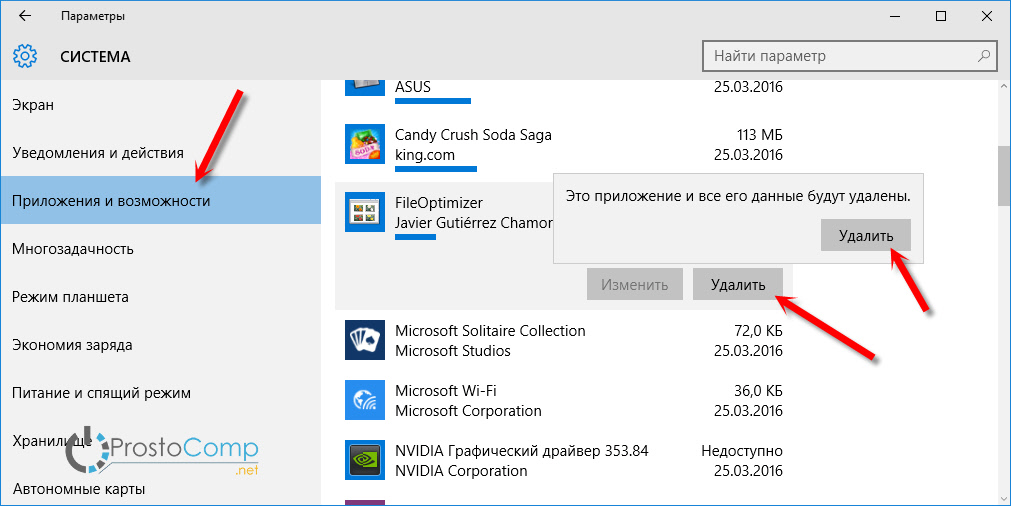The height and width of the screenshot is (506, 1011).
Task: Open Уведомления и действия section
Action: point(98,153)
